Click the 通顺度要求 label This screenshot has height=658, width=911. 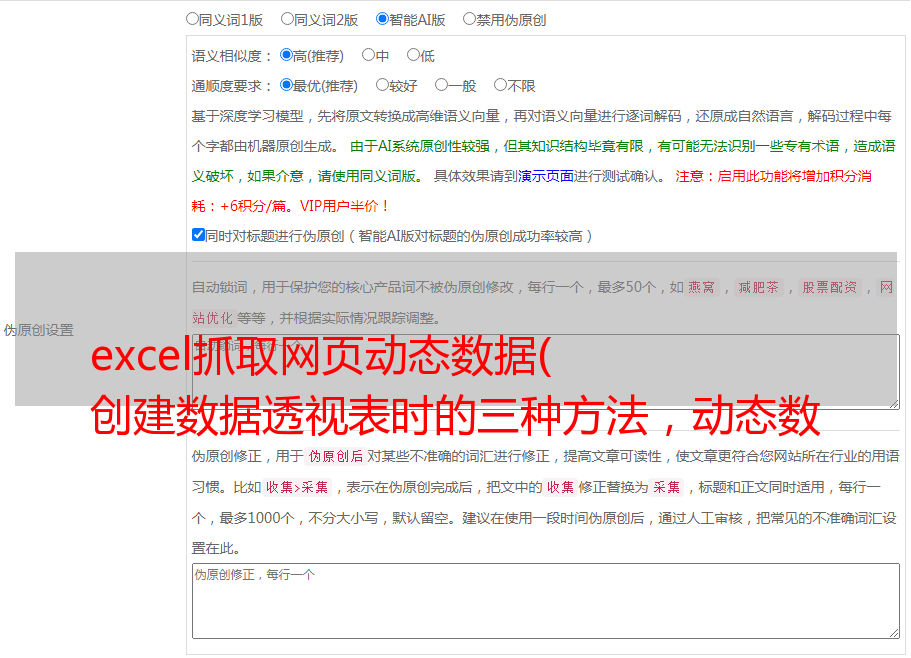point(232,86)
